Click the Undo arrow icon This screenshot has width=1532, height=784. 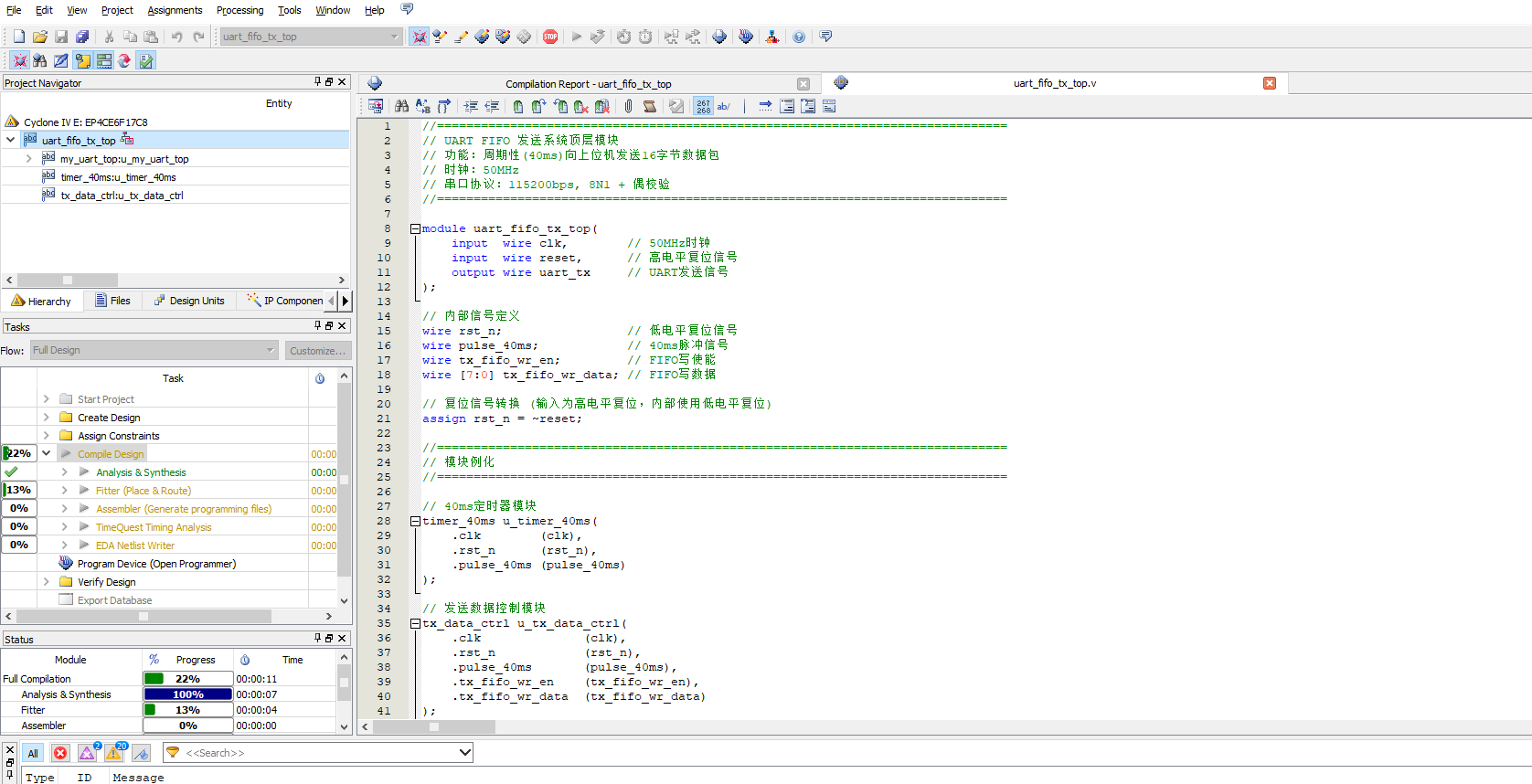[176, 37]
